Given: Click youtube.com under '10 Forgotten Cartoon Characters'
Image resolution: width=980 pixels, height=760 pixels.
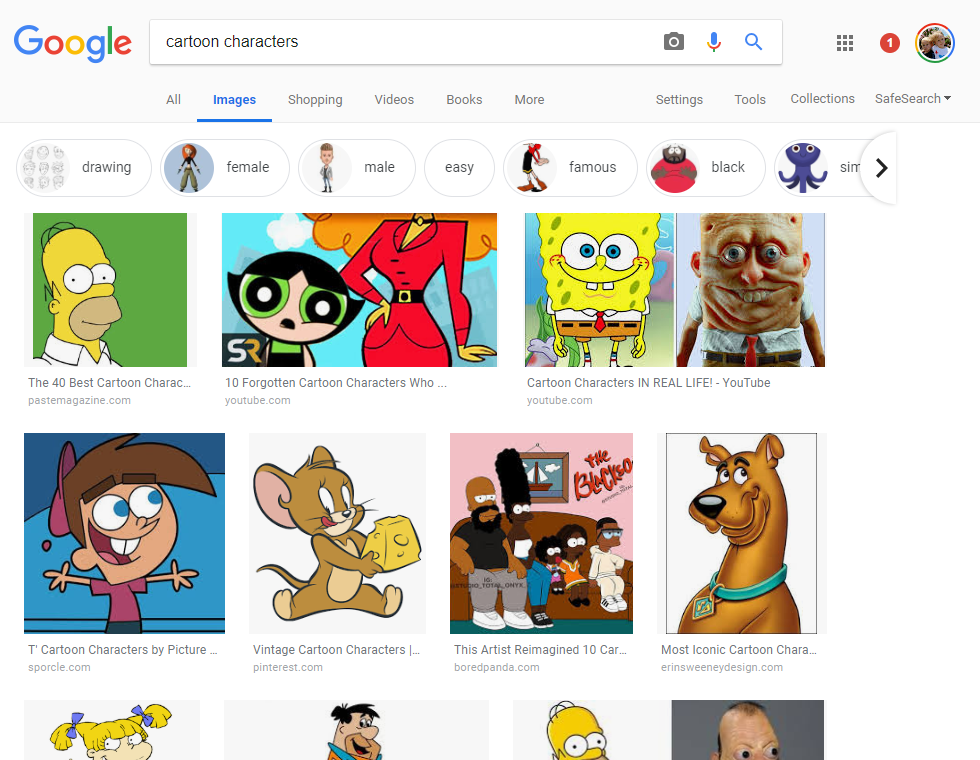Looking at the screenshot, I should point(258,400).
